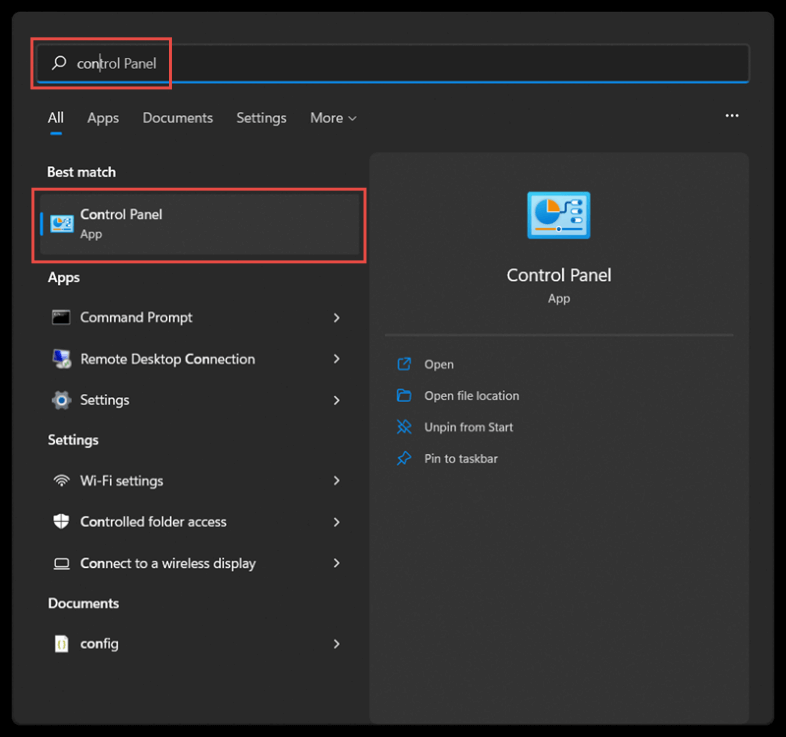This screenshot has width=786, height=737.
Task: Expand the config document chevron
Action: [x=337, y=644]
